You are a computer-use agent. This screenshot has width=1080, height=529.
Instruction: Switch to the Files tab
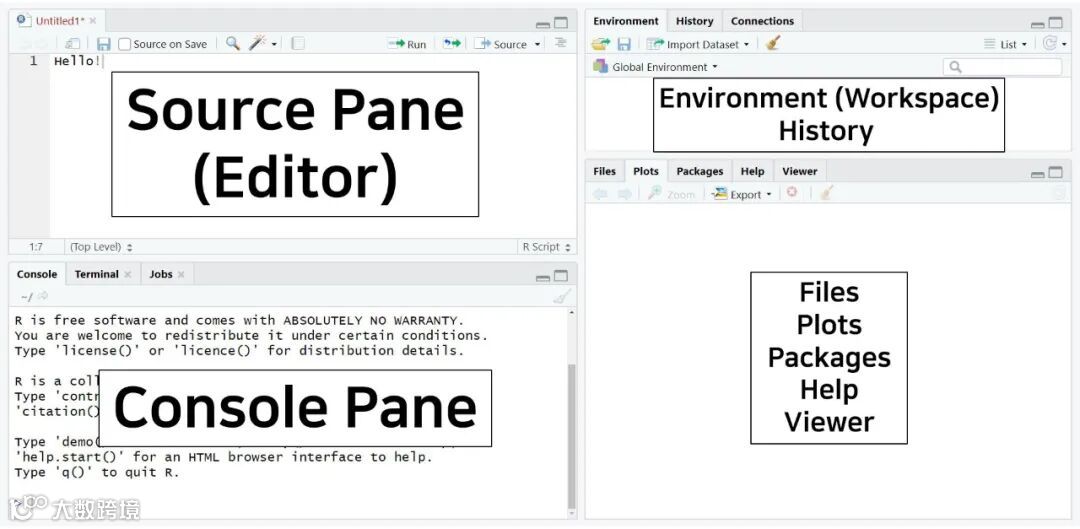click(x=604, y=171)
